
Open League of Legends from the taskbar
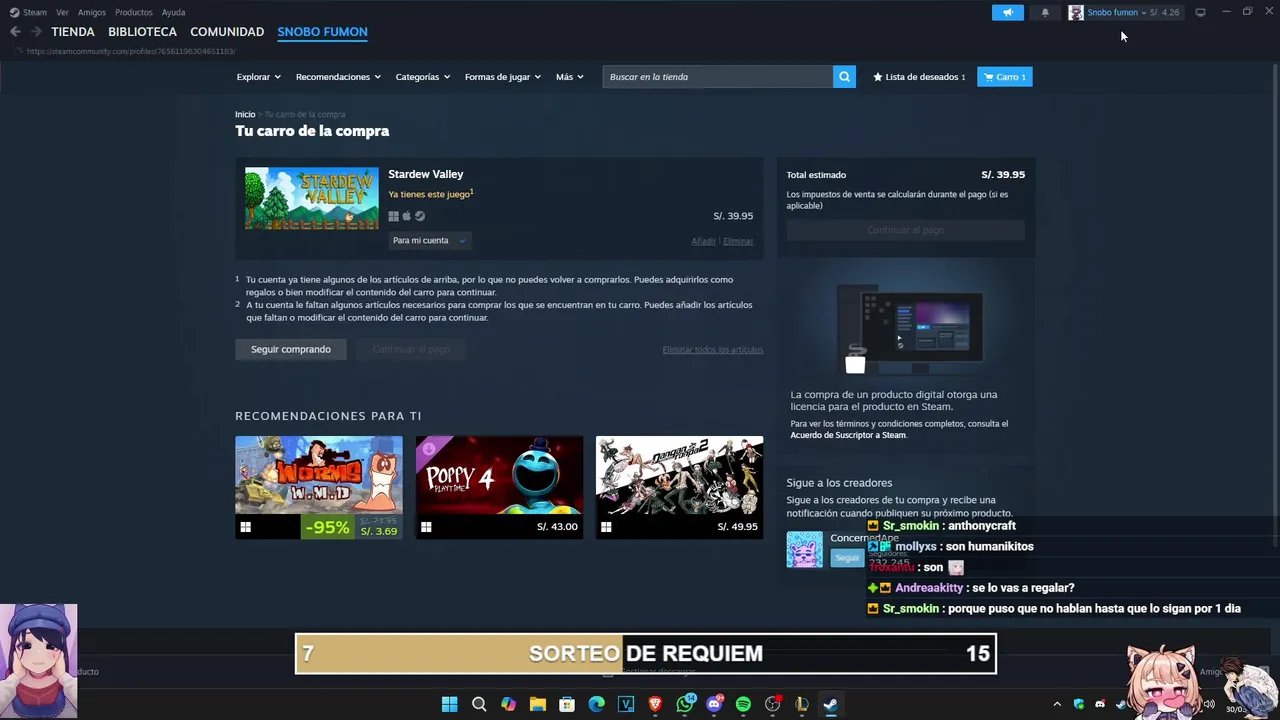point(801,705)
